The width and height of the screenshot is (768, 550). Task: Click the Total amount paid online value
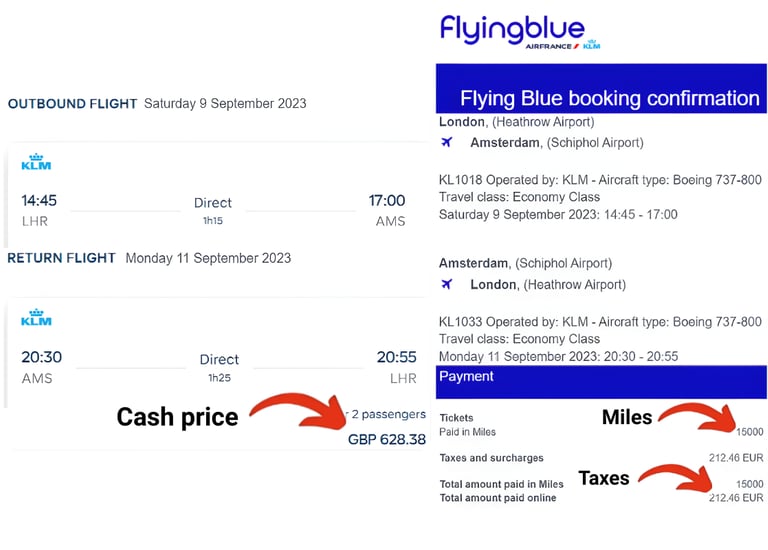[x=737, y=497]
